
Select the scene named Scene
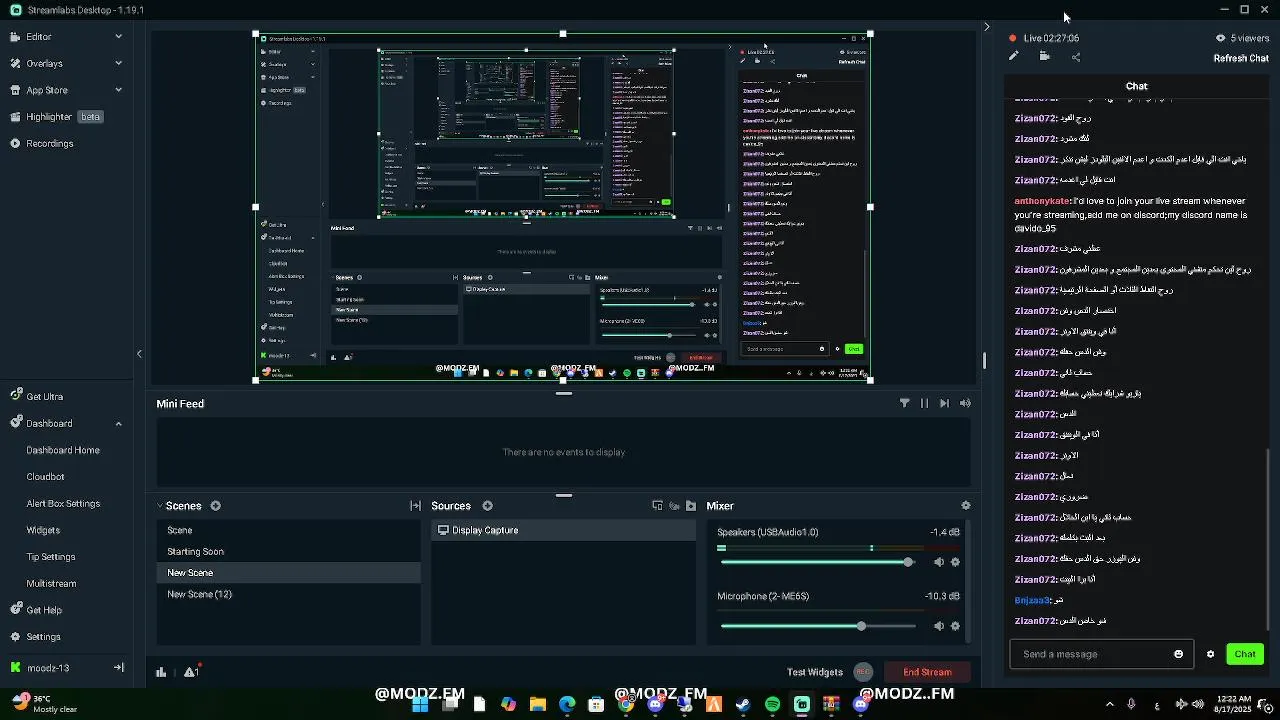288,530
